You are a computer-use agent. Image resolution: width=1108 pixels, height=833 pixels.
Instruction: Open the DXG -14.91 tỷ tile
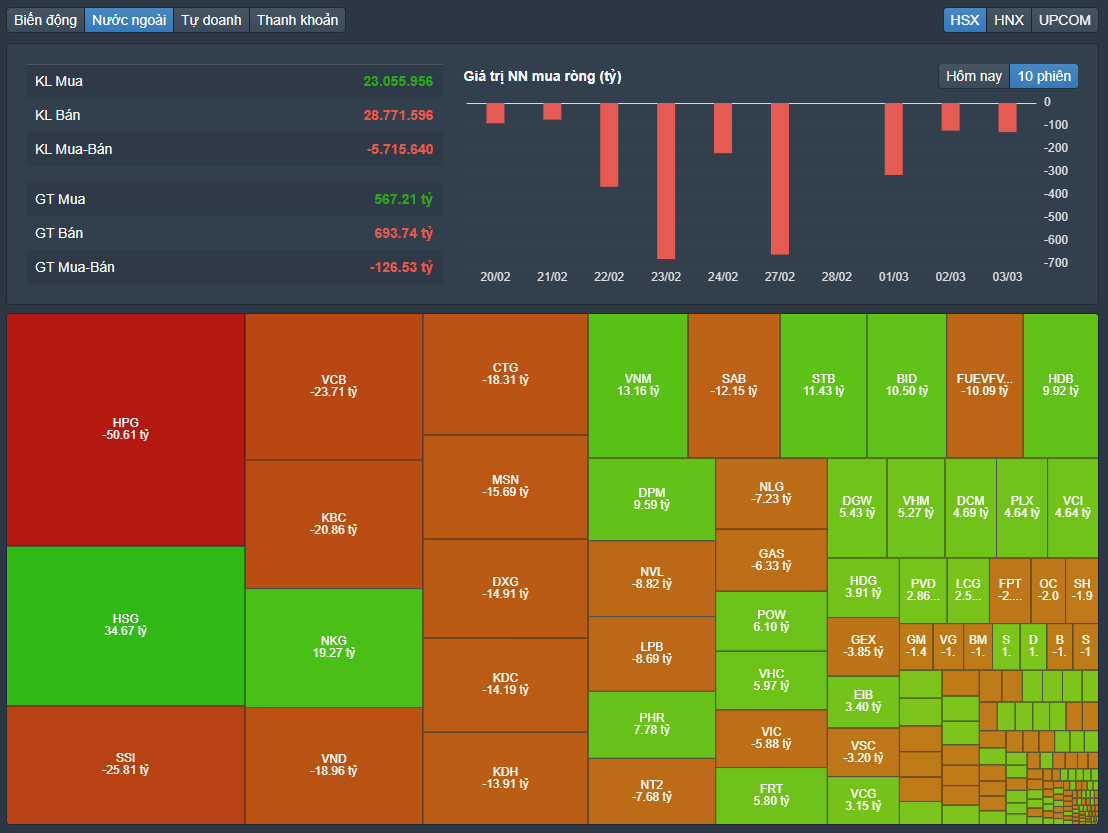505,589
